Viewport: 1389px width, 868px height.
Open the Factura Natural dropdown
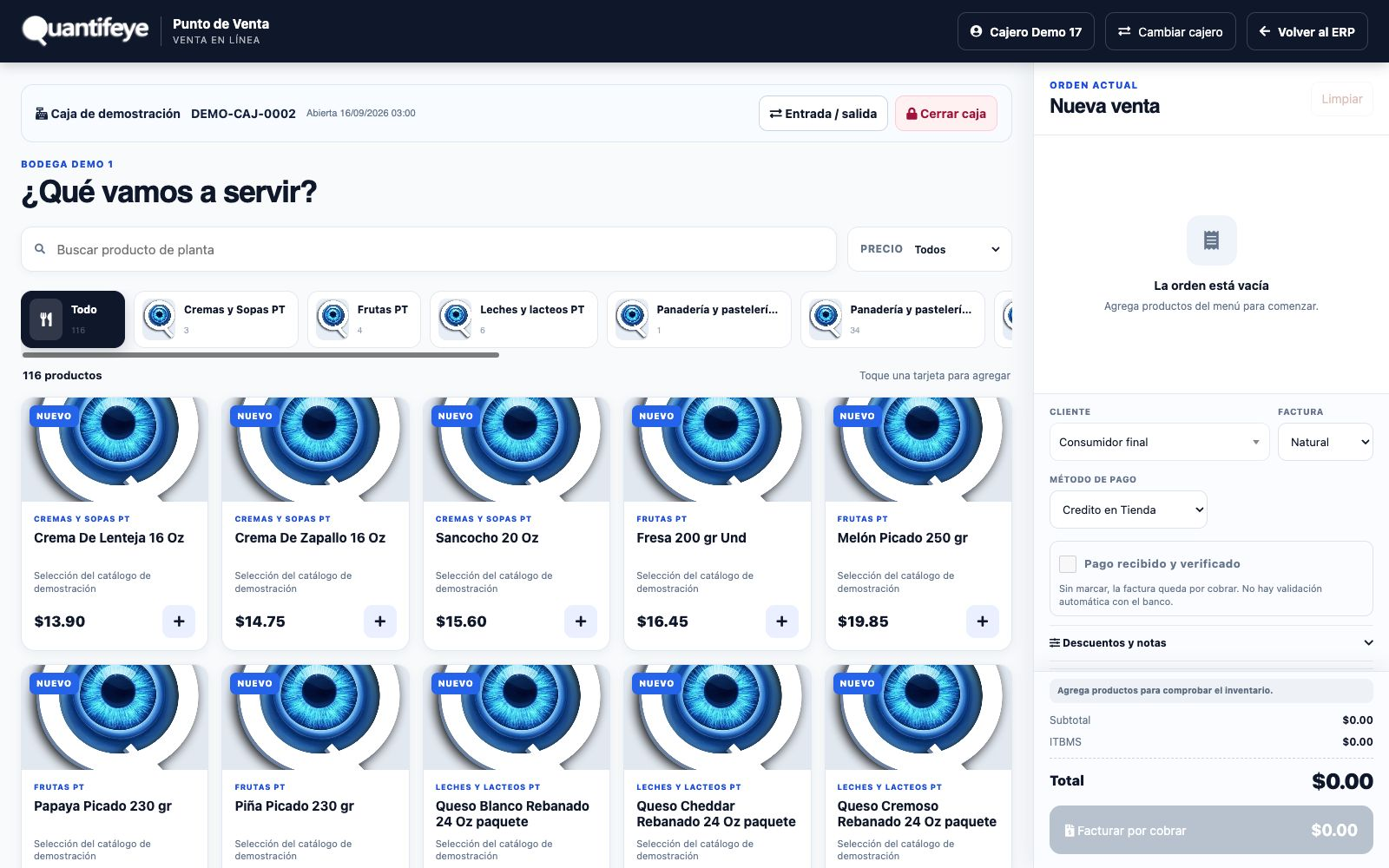click(1326, 442)
